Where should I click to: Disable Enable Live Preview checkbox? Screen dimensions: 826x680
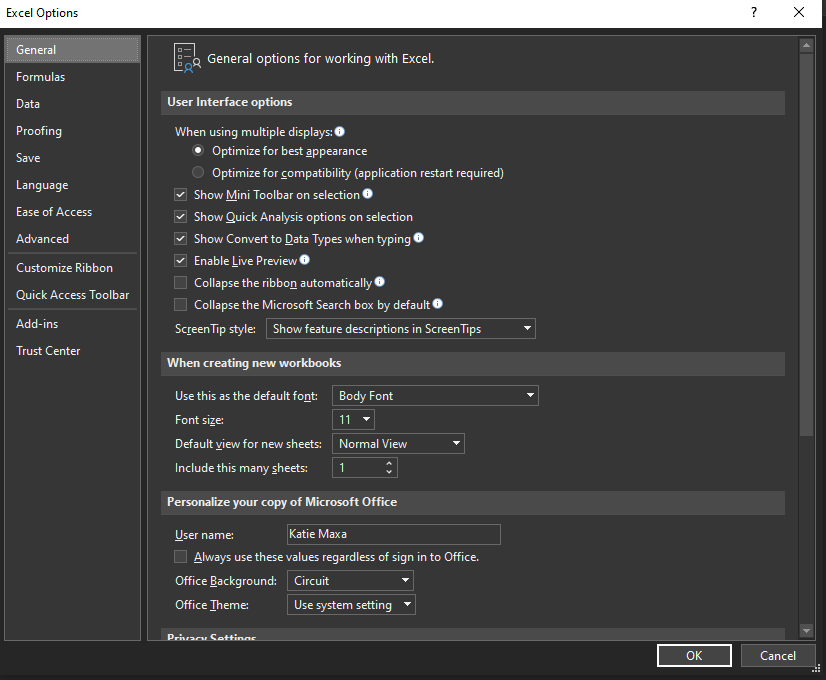coord(181,261)
